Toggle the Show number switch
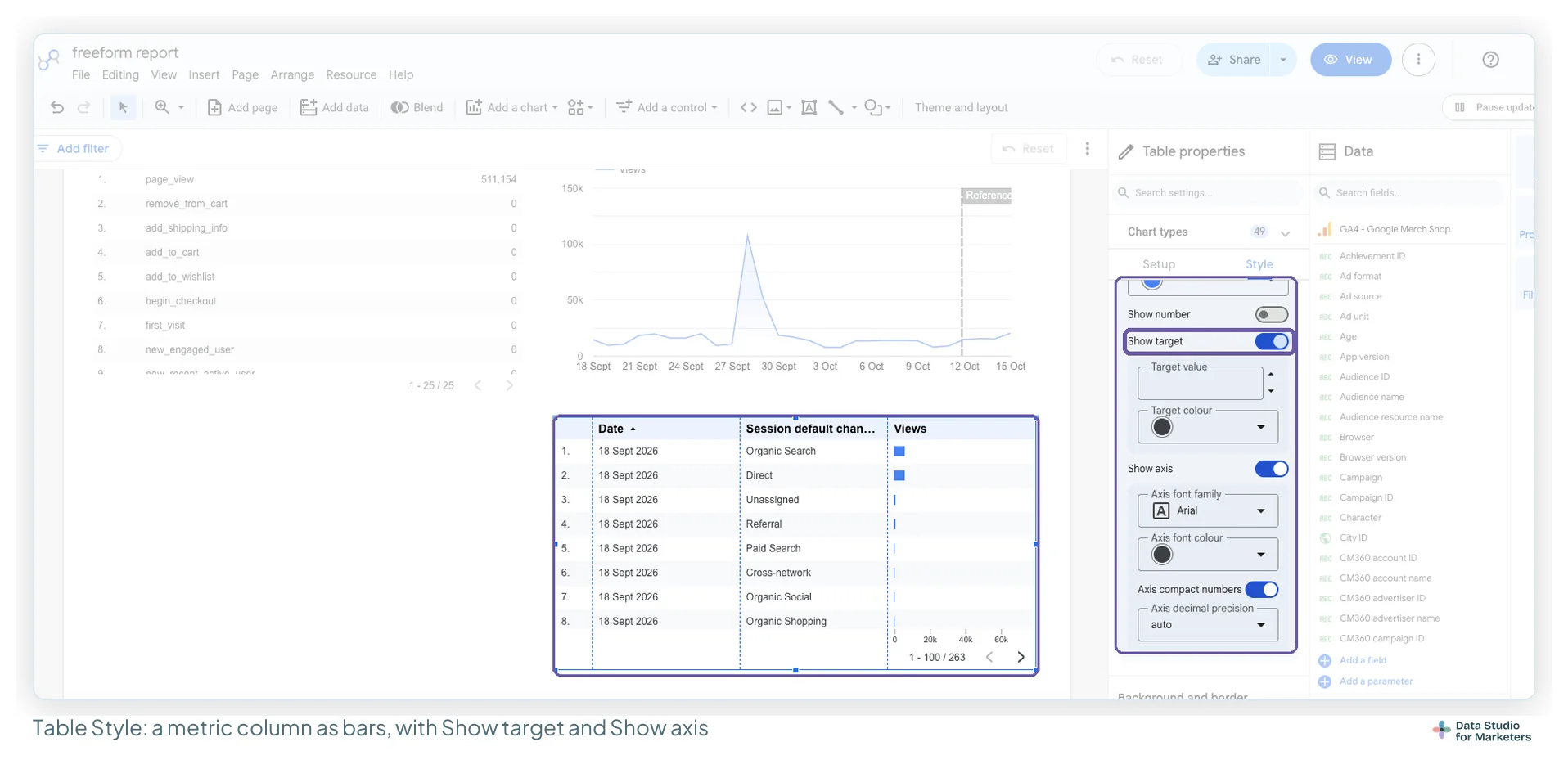 (1271, 314)
